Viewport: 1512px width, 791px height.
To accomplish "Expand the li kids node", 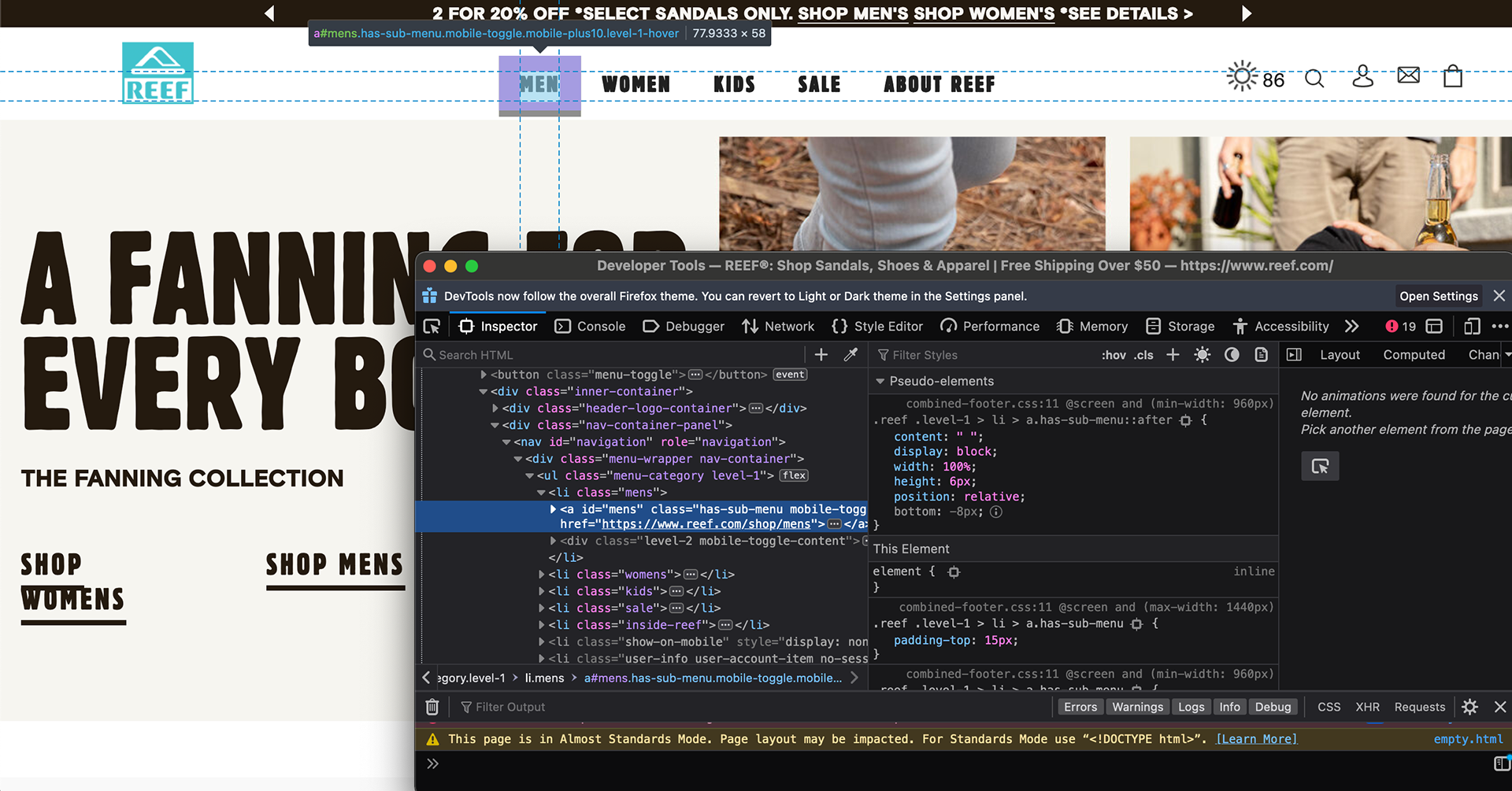I will point(542,591).
